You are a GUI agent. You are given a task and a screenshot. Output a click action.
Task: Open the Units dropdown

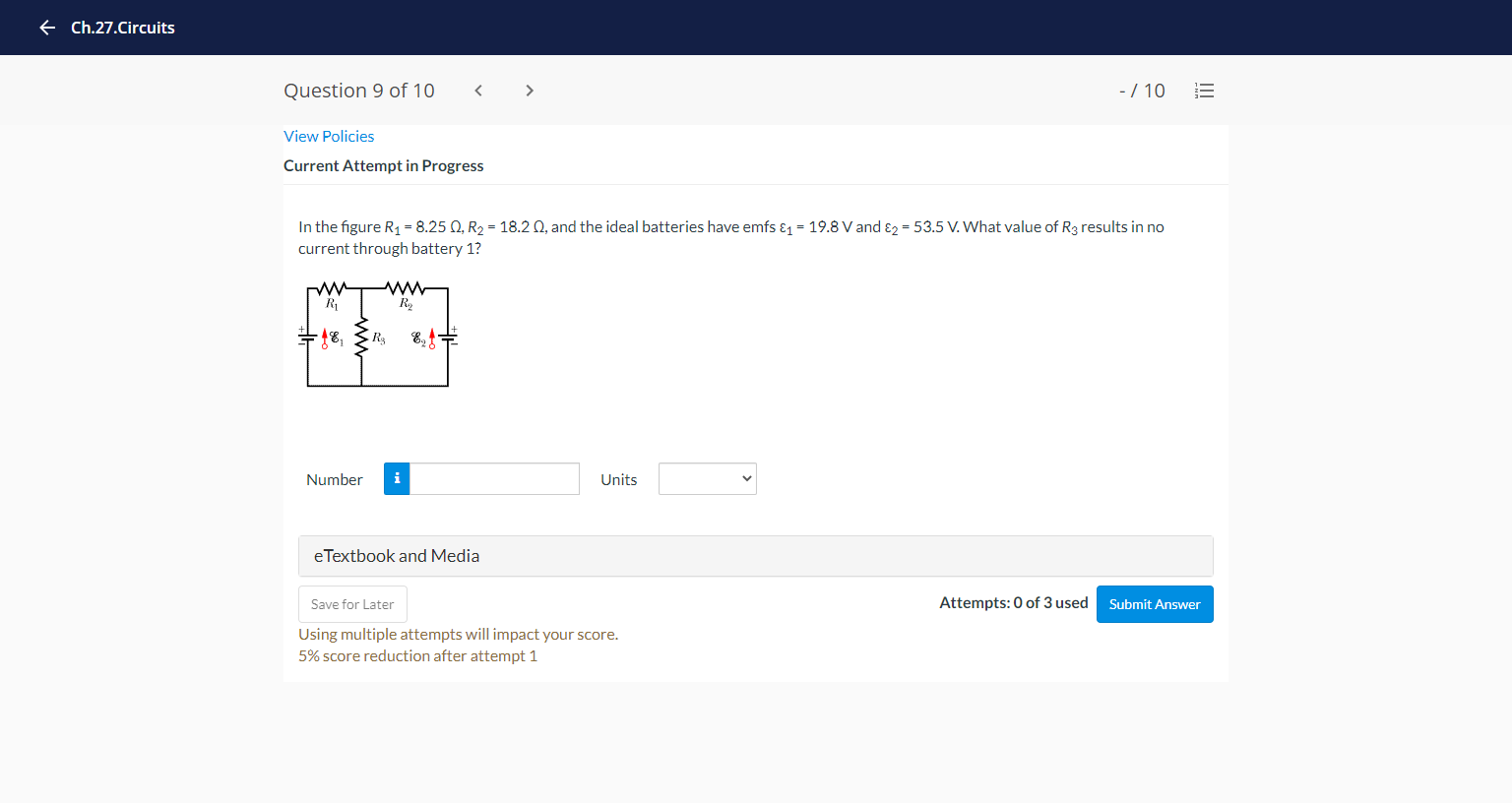pyautogui.click(x=707, y=478)
